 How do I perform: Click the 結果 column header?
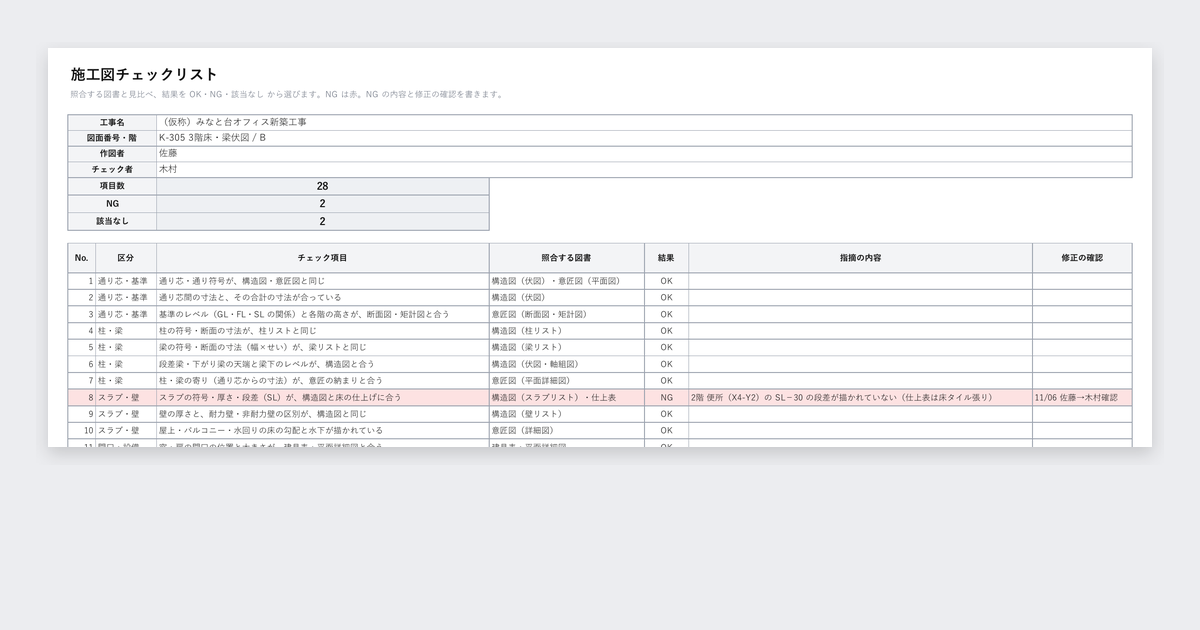pos(667,258)
